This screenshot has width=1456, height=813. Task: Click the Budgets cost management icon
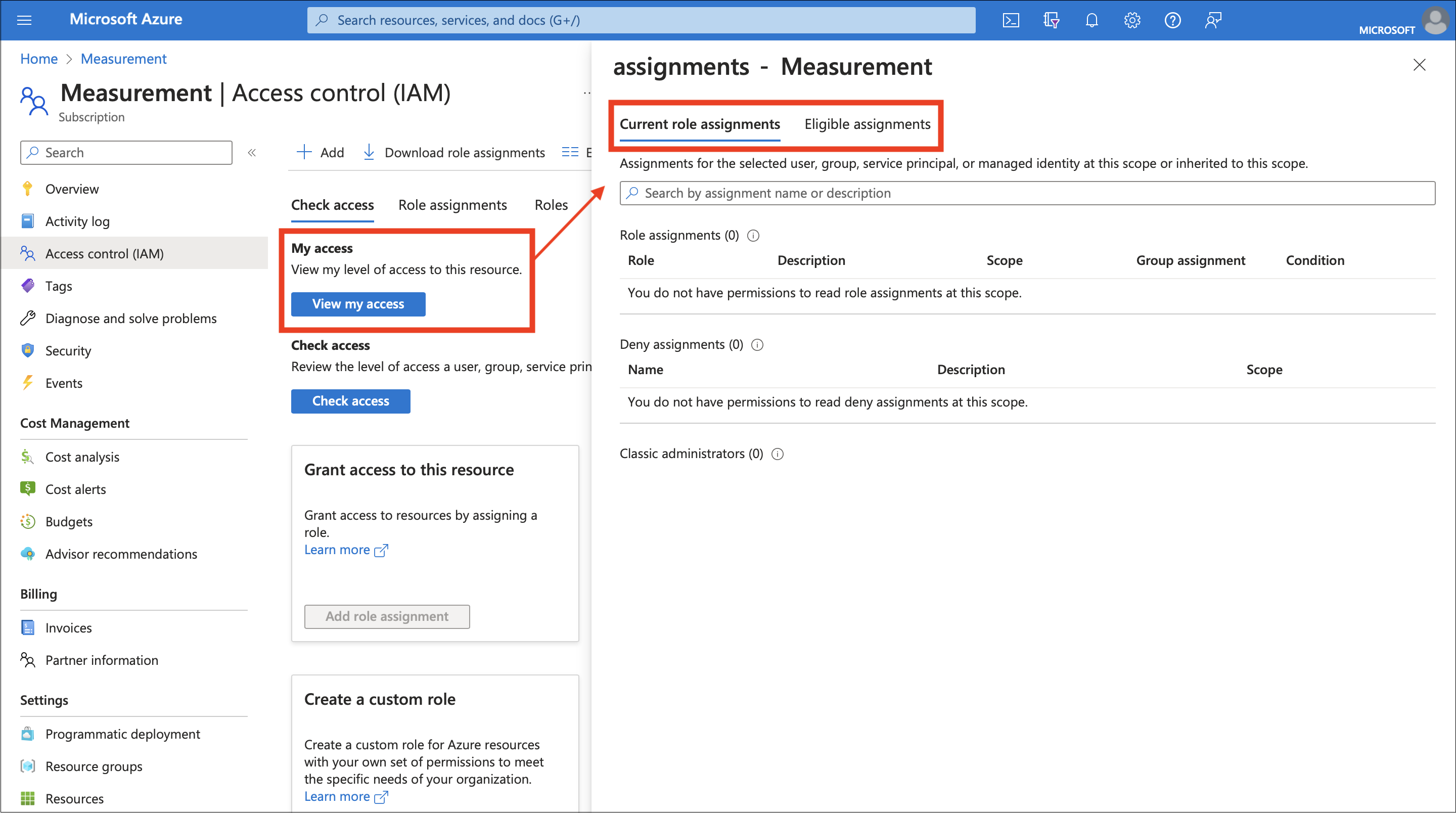click(x=28, y=520)
